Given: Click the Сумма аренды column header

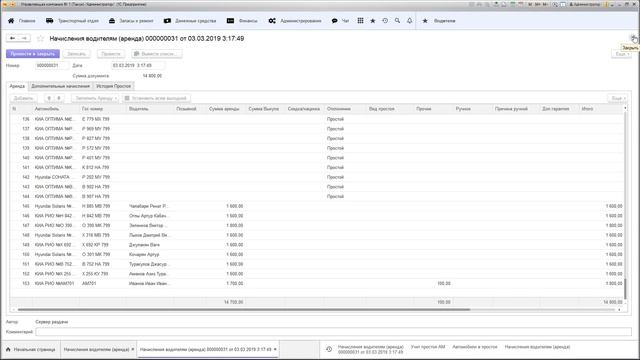Looking at the screenshot, I should click(225, 109).
